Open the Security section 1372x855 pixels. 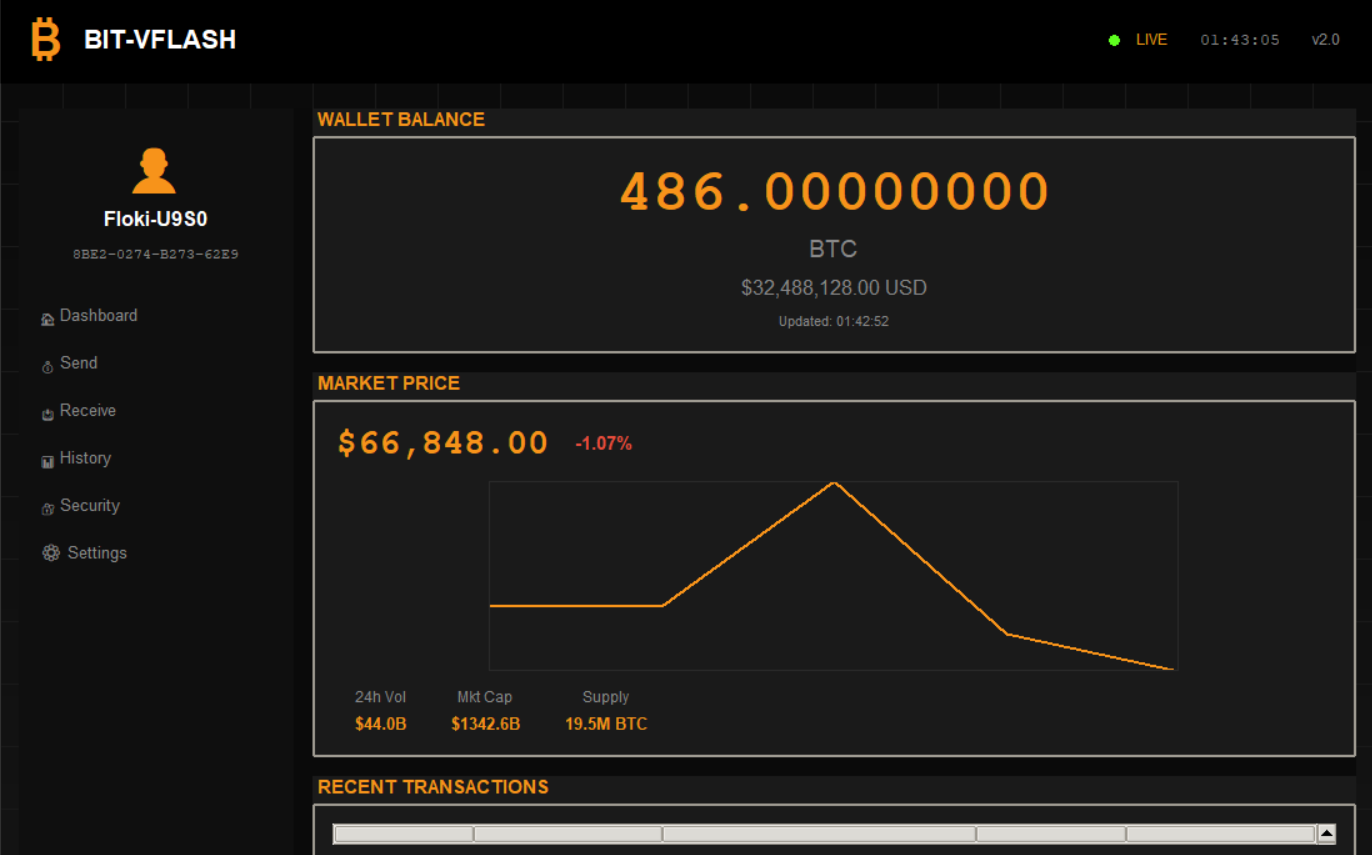pyautogui.click(x=90, y=505)
